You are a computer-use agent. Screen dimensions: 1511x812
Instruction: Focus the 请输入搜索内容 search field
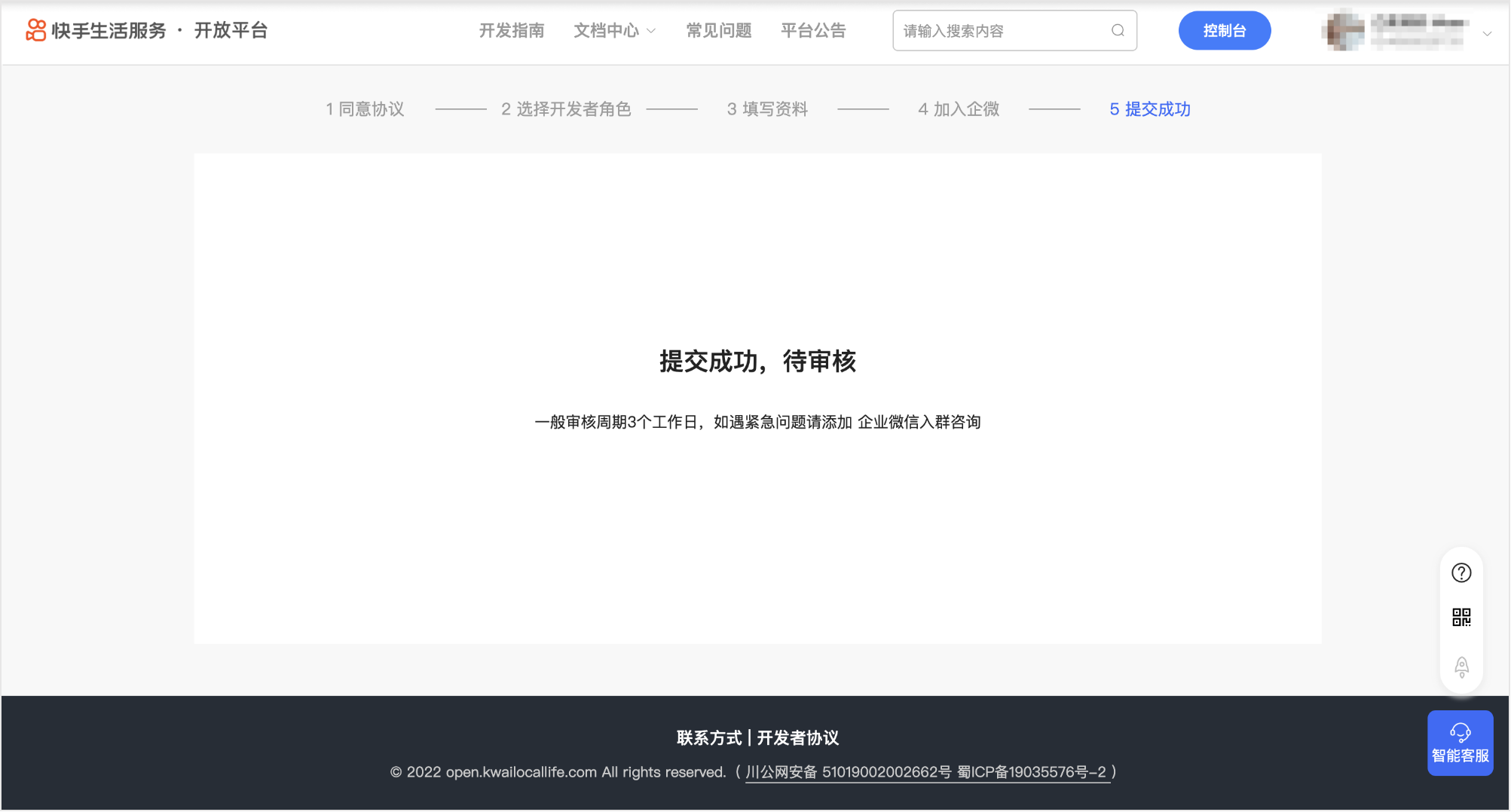coord(1002,31)
